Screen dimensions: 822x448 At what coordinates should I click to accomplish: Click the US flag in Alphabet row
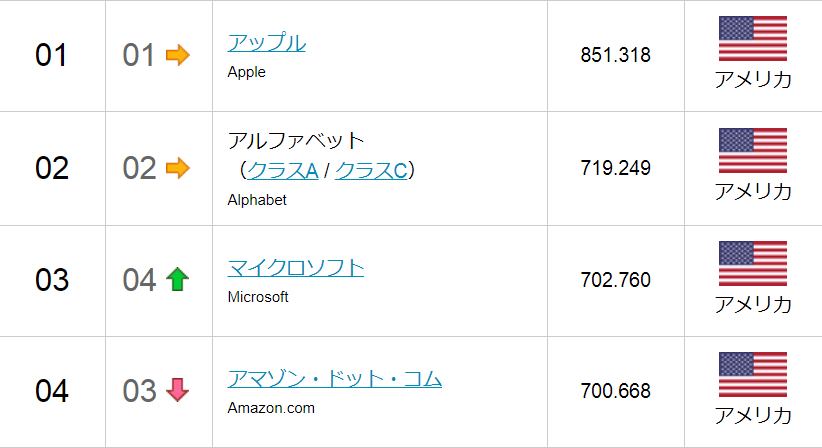coord(753,150)
